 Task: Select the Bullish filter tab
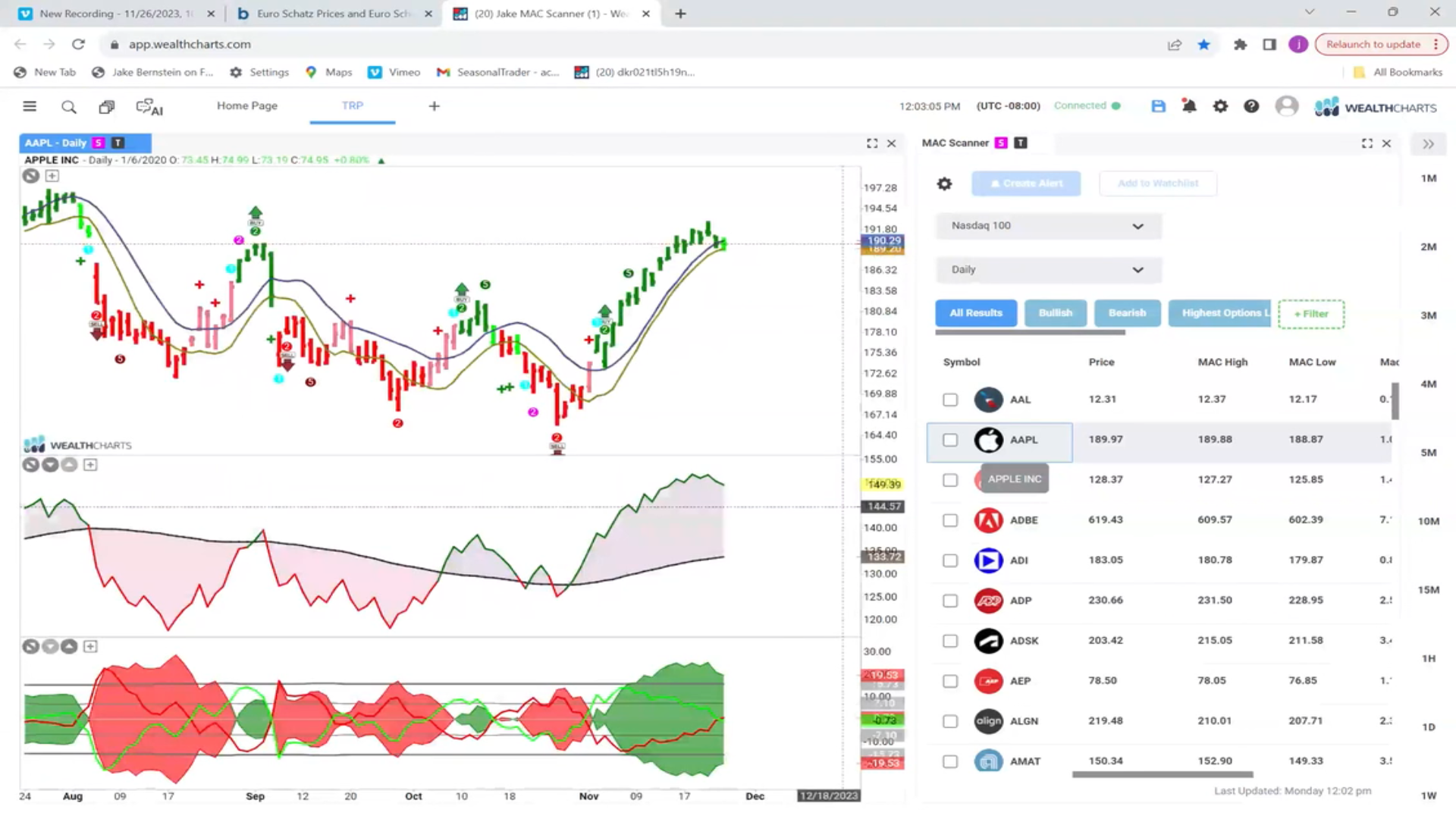(1055, 313)
